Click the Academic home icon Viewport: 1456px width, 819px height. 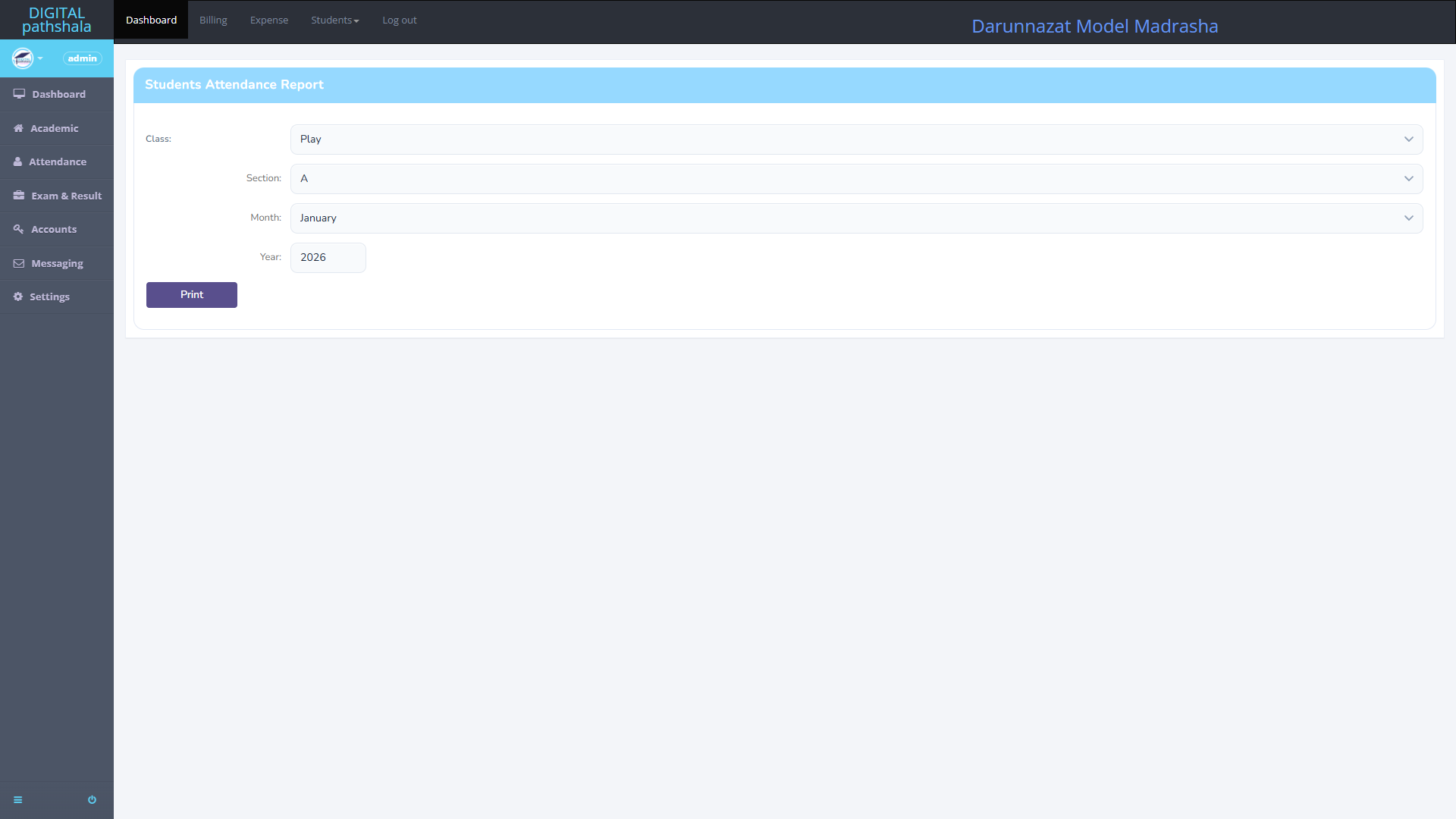point(18,128)
